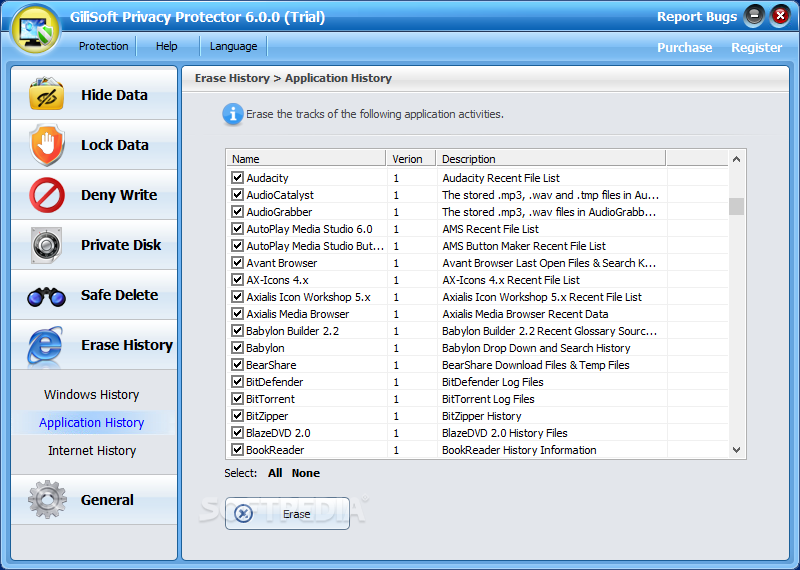The image size is (800, 570).
Task: Click the blue info icon
Action: click(x=233, y=114)
